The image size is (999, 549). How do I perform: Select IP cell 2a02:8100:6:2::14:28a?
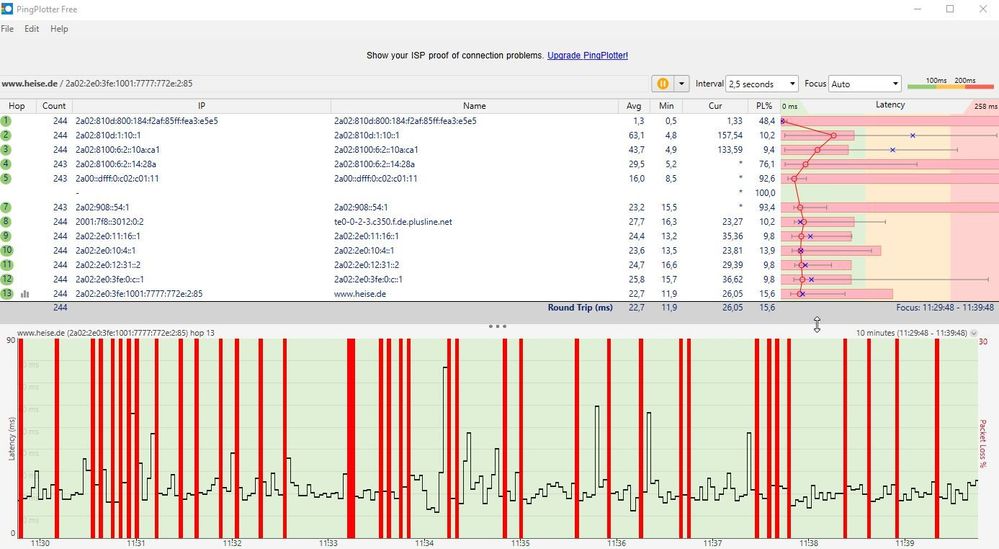pos(118,164)
